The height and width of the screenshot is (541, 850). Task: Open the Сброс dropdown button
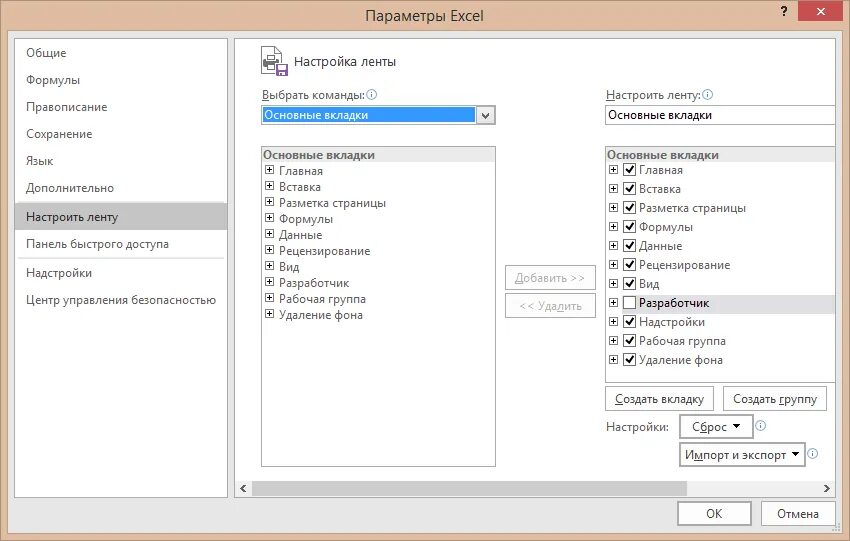coord(716,427)
